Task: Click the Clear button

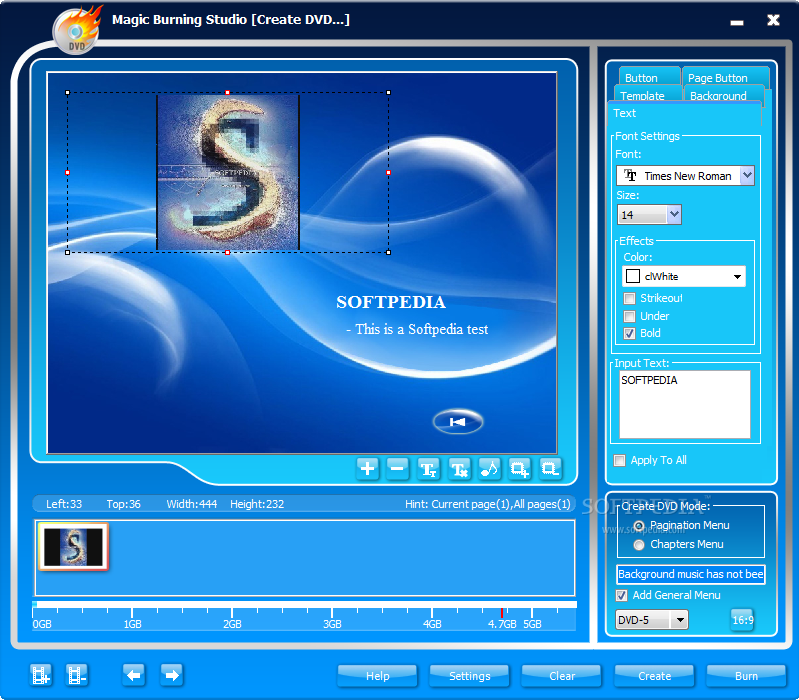Action: (562, 676)
